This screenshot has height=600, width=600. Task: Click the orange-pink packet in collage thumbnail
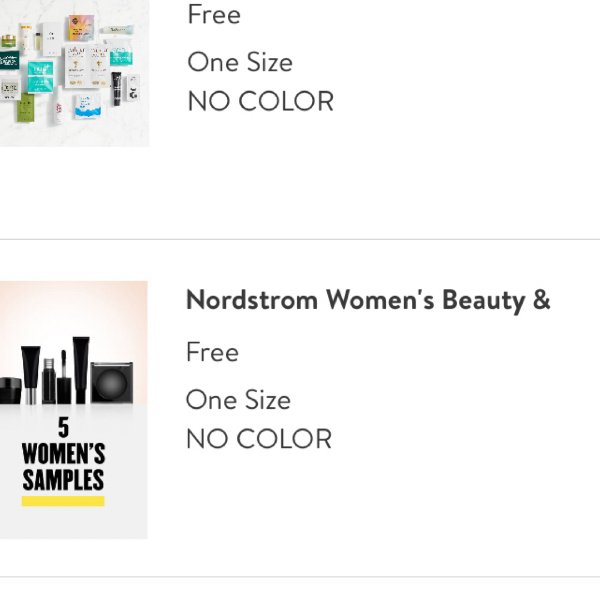pos(81,28)
